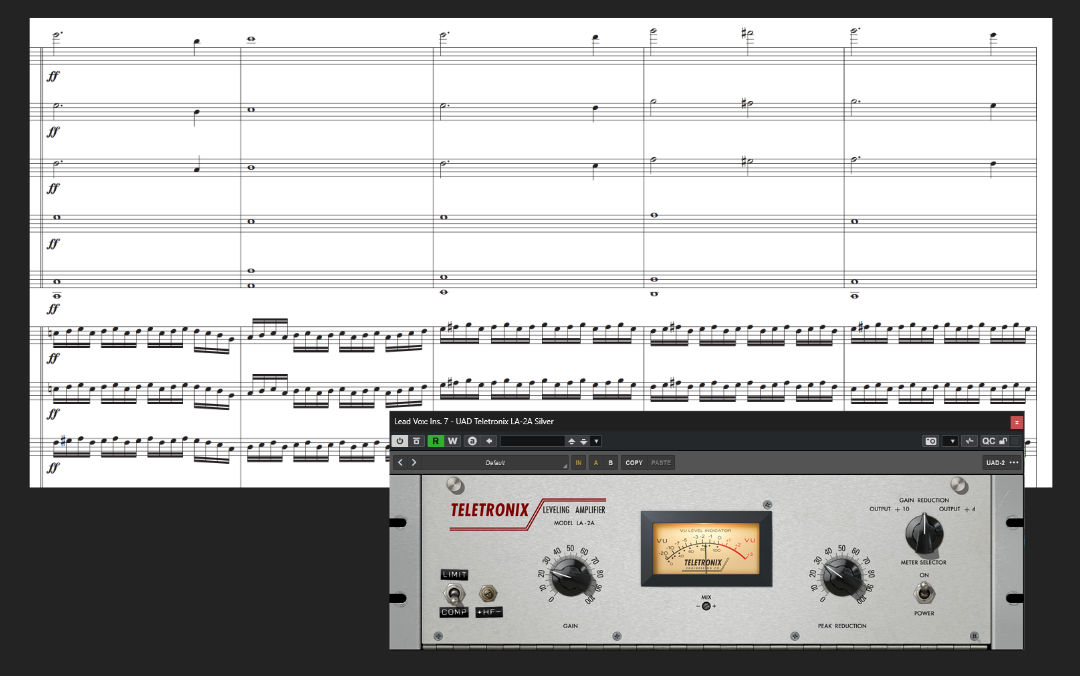
Task: Click the VU level indicator meter
Action: point(706,549)
